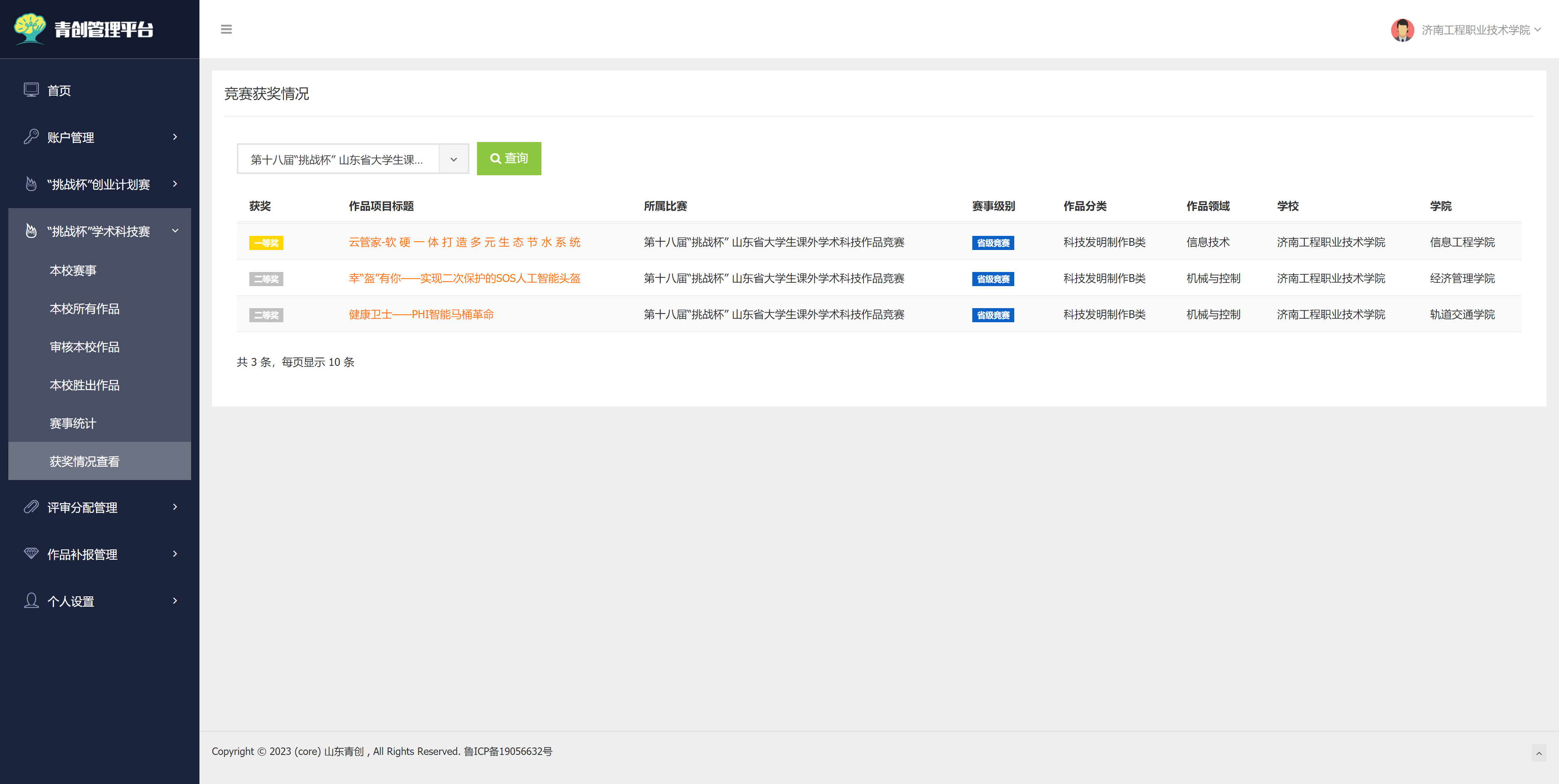The height and width of the screenshot is (784, 1559).
Task: Click the 获奖 column header
Action: pyautogui.click(x=260, y=206)
